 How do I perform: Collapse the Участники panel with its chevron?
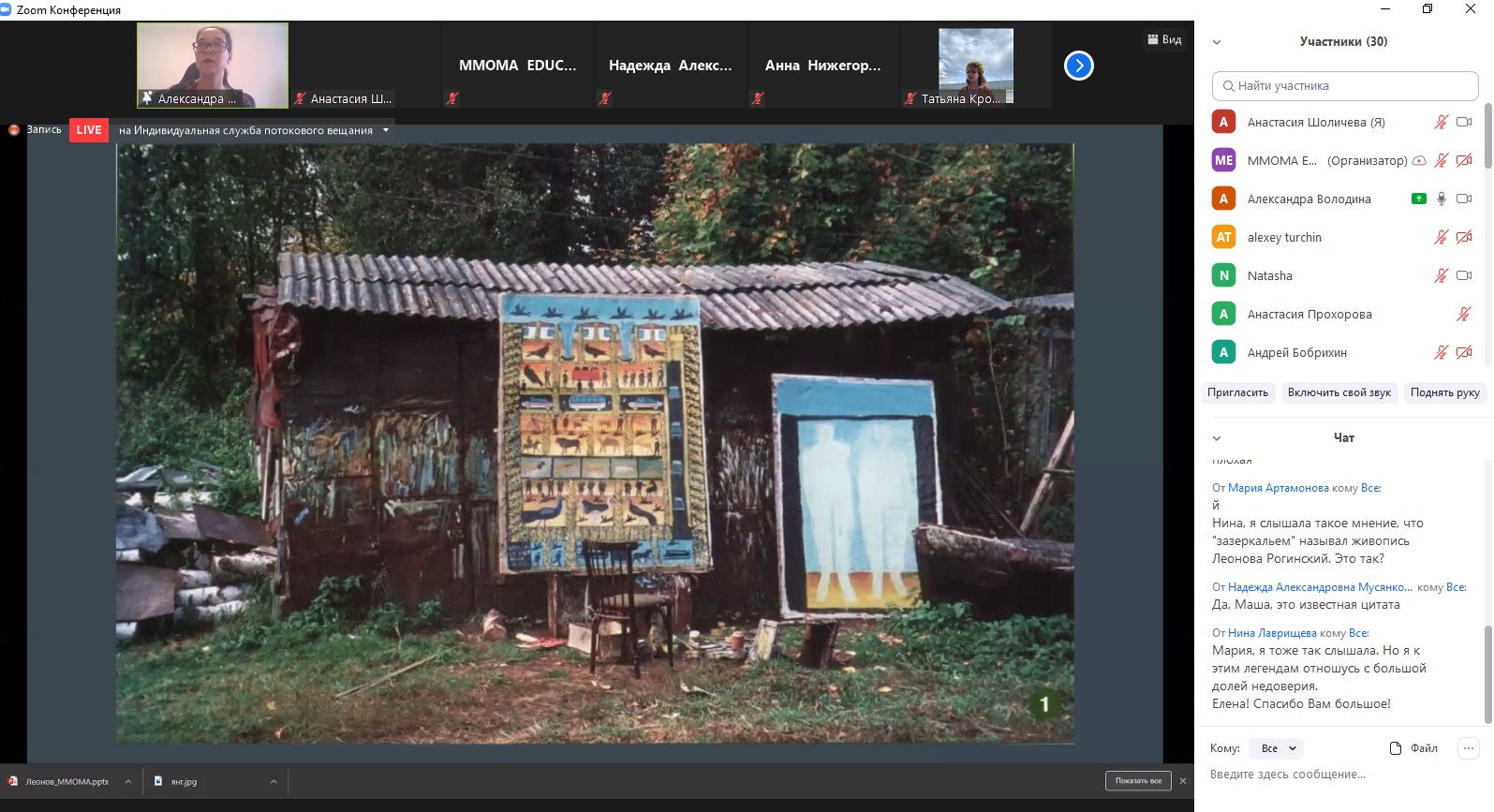[1217, 42]
